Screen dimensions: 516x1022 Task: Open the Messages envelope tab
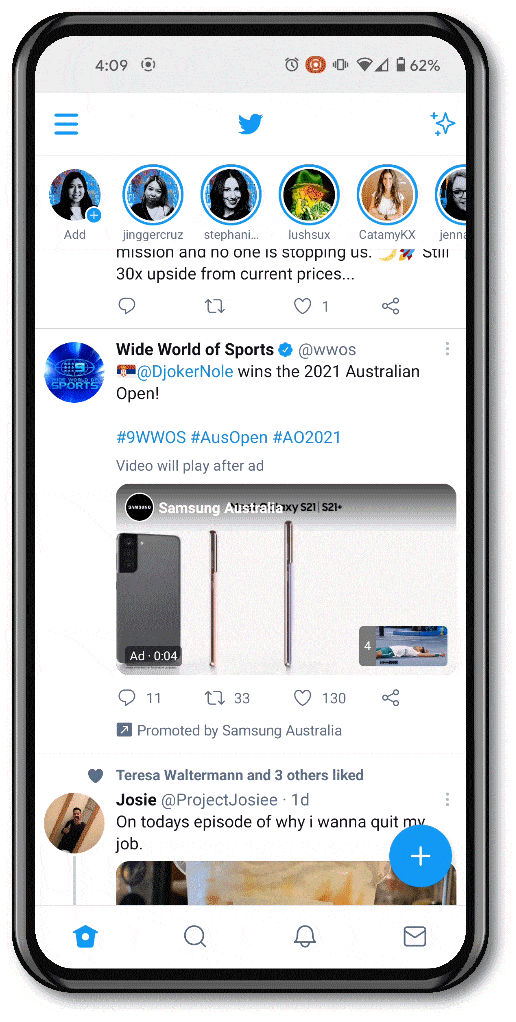tap(414, 937)
